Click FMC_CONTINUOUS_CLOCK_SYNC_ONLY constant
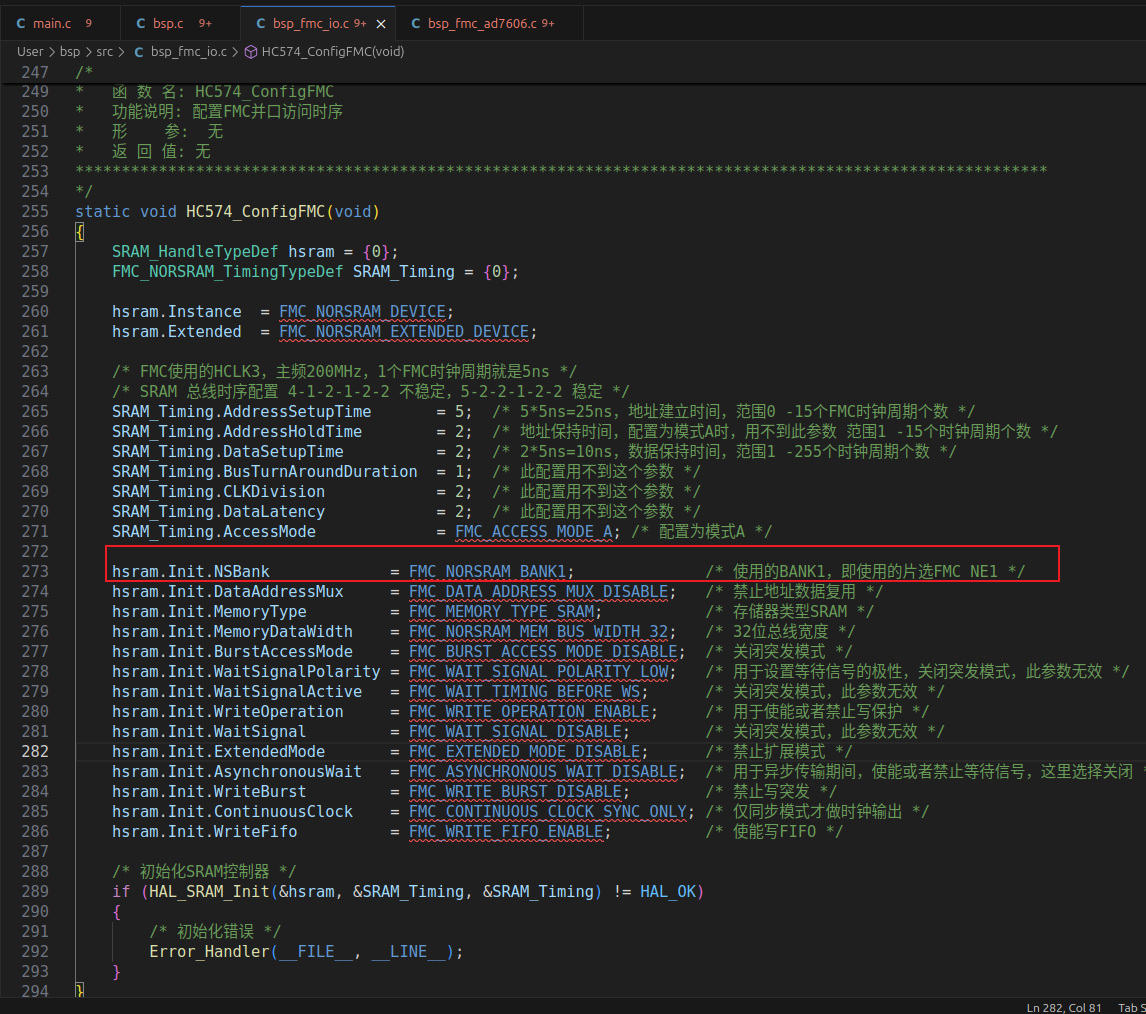 [x=548, y=812]
